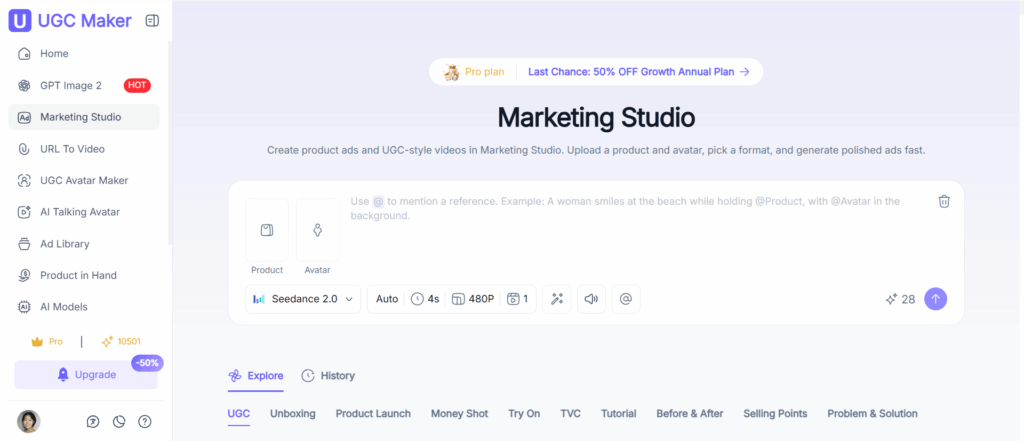1024x441 pixels.
Task: Select Marketing Studio in the sidebar
Action: tap(84, 118)
